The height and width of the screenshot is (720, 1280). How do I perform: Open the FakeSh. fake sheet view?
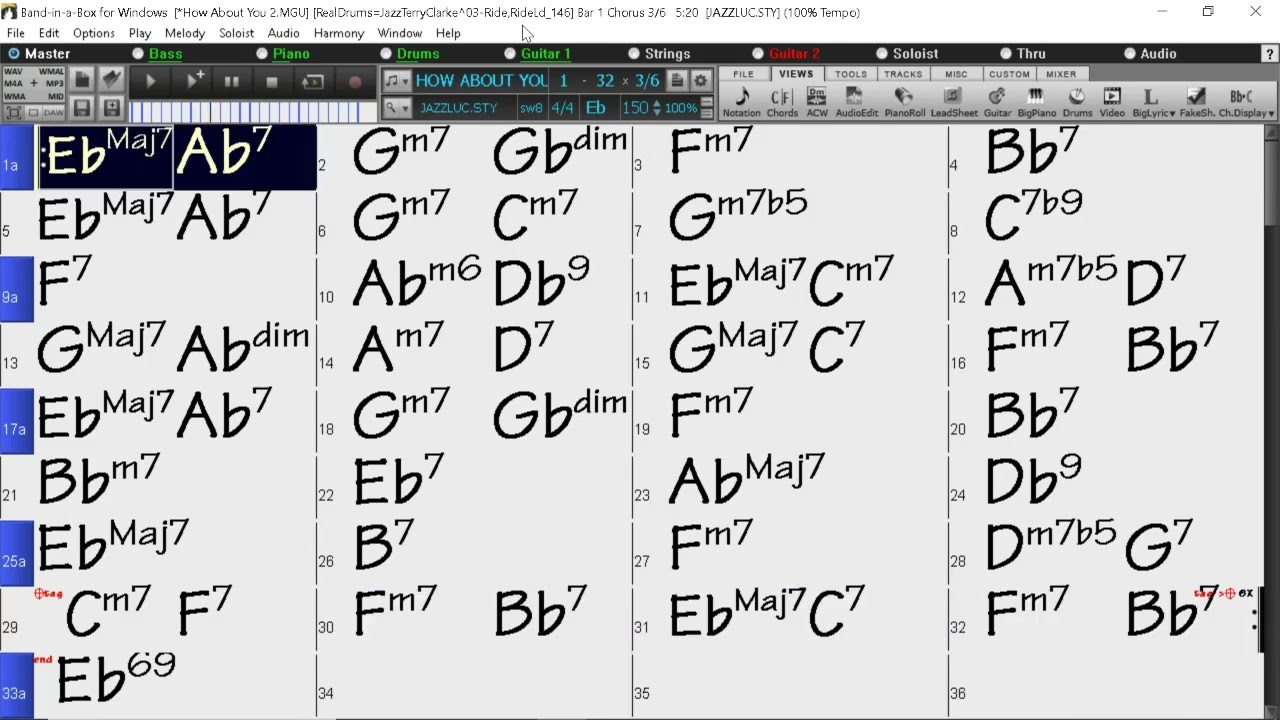pyautogui.click(x=1196, y=102)
